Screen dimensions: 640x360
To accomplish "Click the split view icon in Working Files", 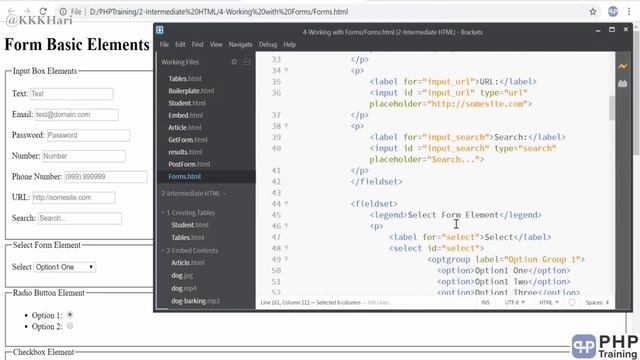I will point(247,62).
